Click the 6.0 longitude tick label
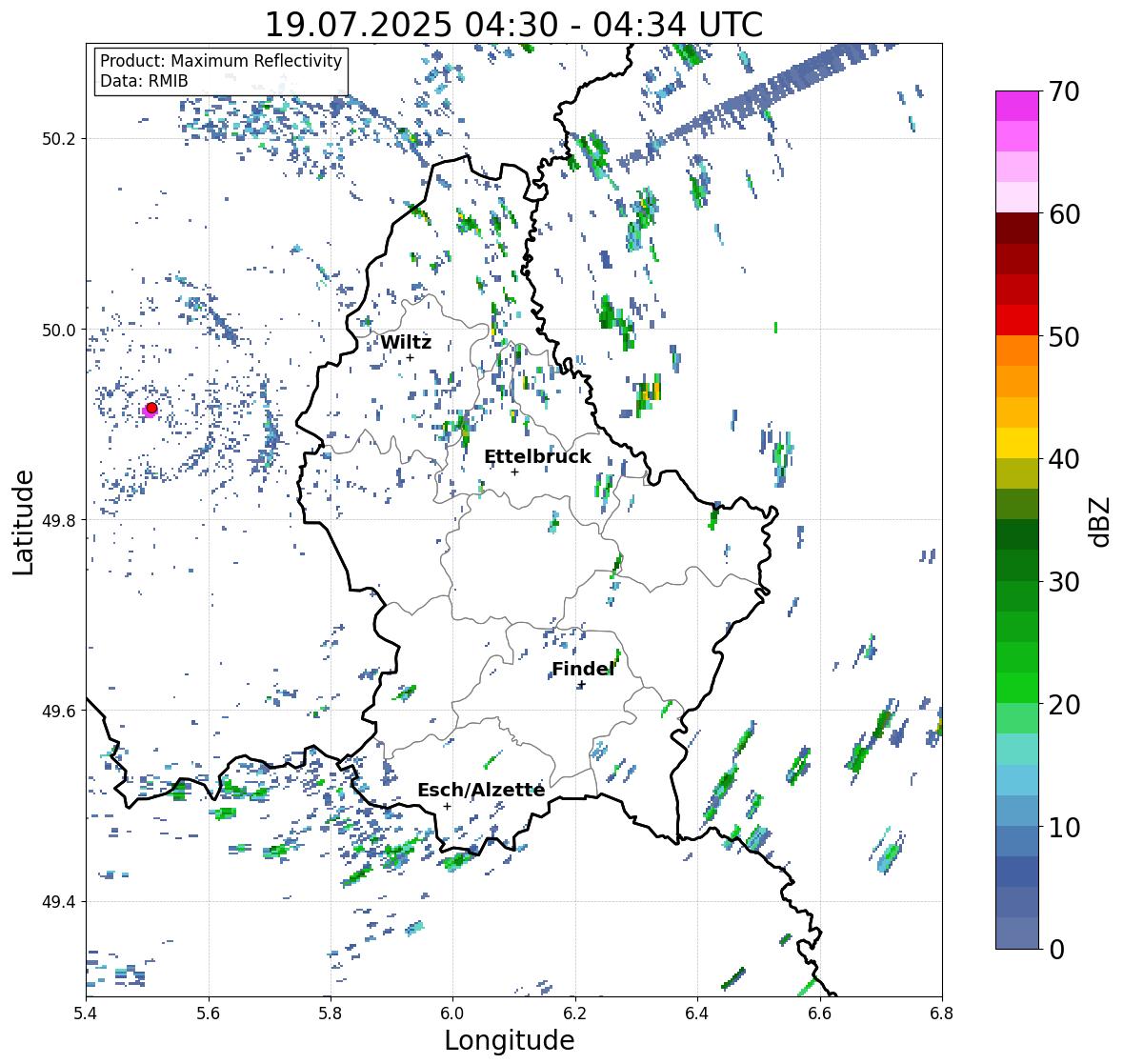 pyautogui.click(x=452, y=1013)
